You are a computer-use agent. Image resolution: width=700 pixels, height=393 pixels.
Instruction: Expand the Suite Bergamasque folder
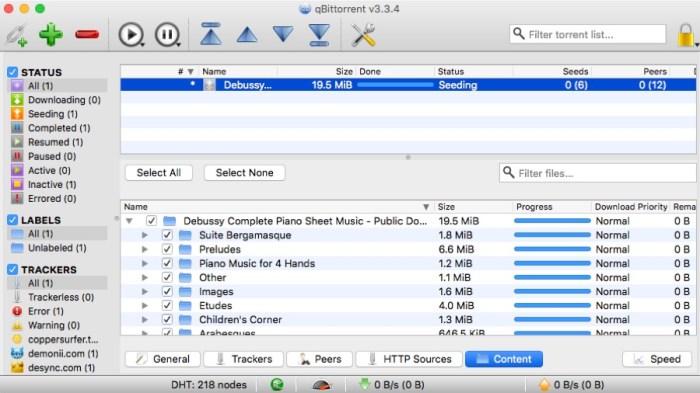click(x=145, y=235)
